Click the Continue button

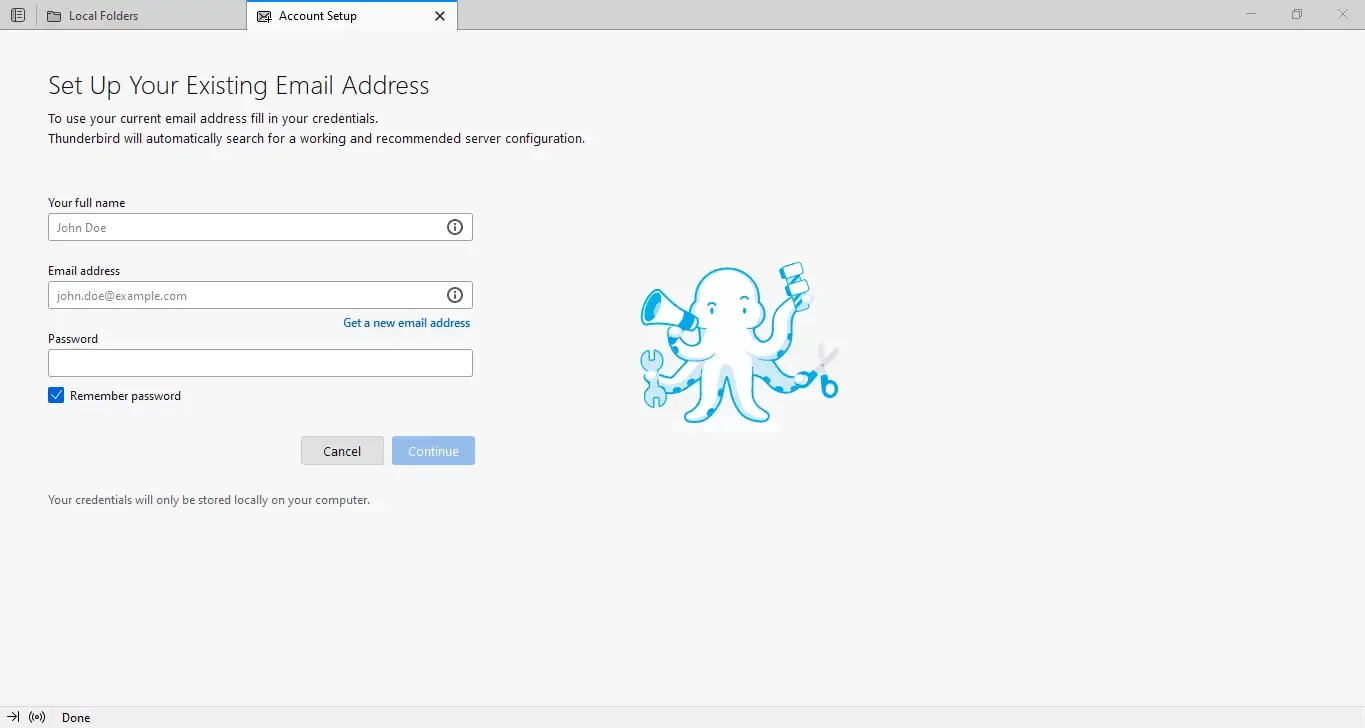[433, 451]
